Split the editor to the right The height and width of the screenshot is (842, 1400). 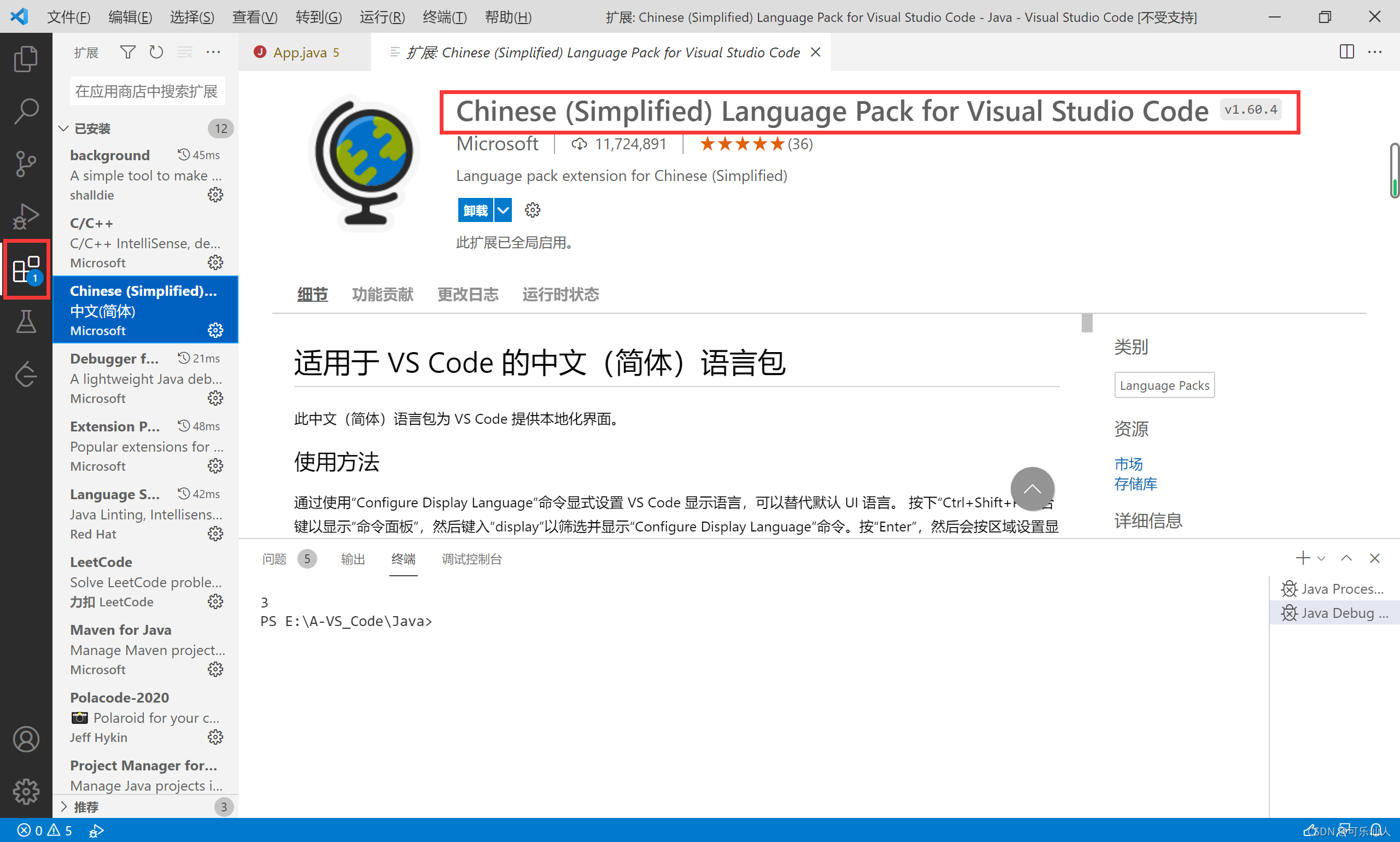click(1346, 52)
